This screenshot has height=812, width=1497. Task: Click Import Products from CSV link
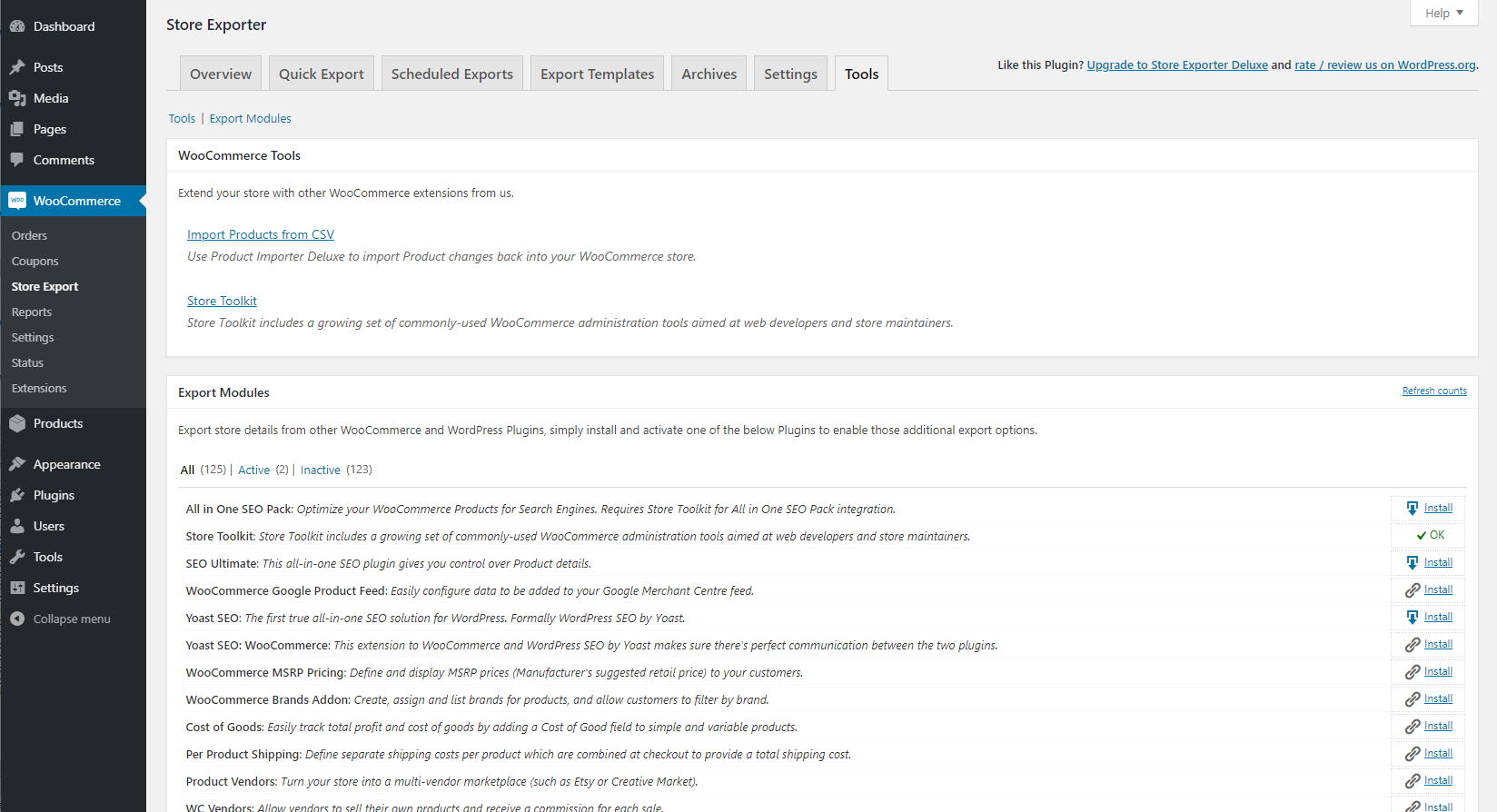260,234
